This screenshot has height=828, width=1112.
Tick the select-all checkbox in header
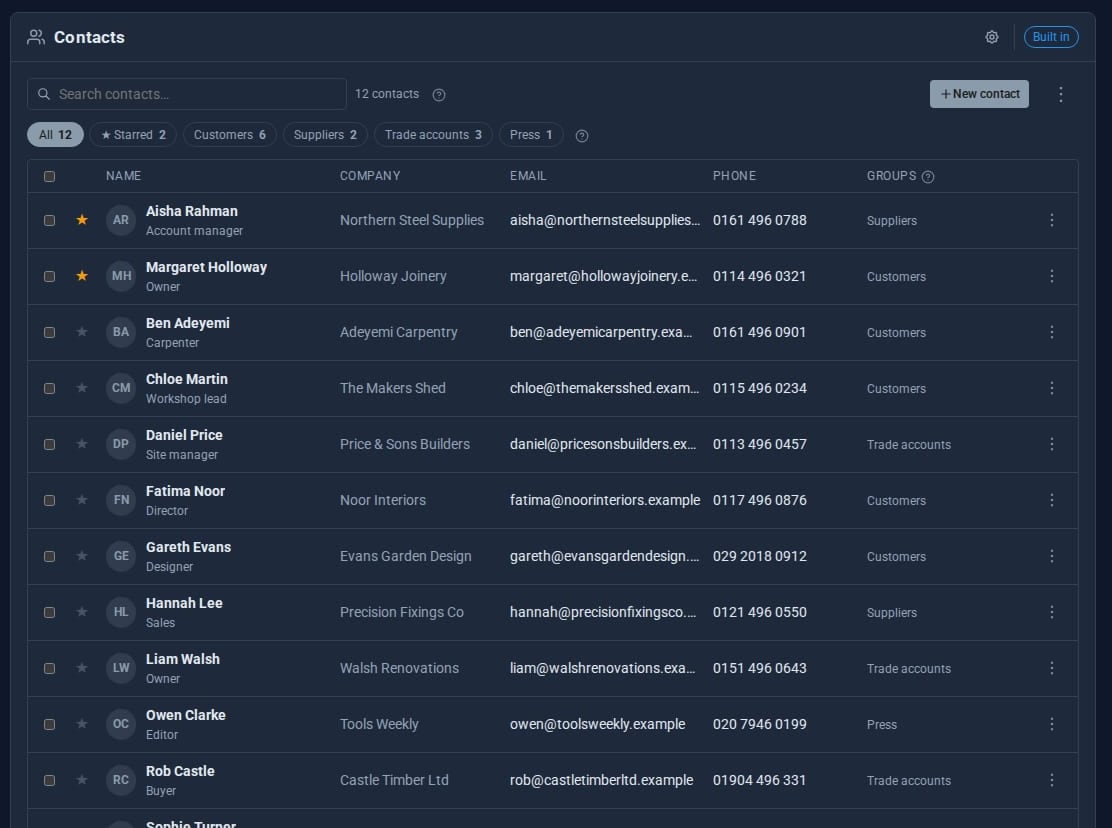tap(50, 177)
